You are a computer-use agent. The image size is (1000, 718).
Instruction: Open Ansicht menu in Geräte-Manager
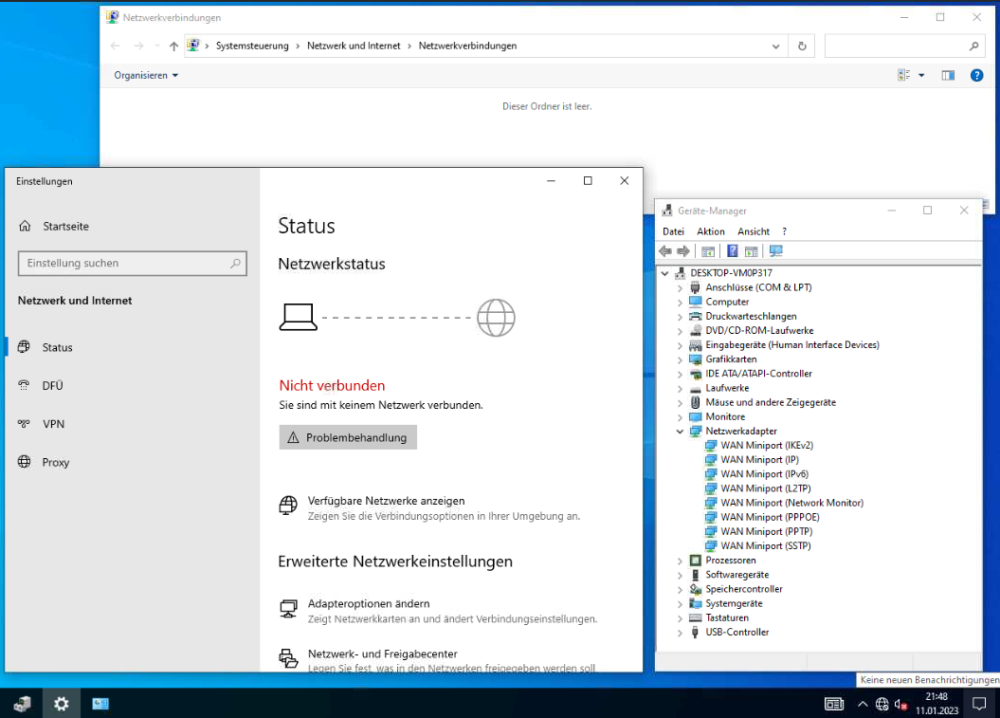click(x=753, y=231)
